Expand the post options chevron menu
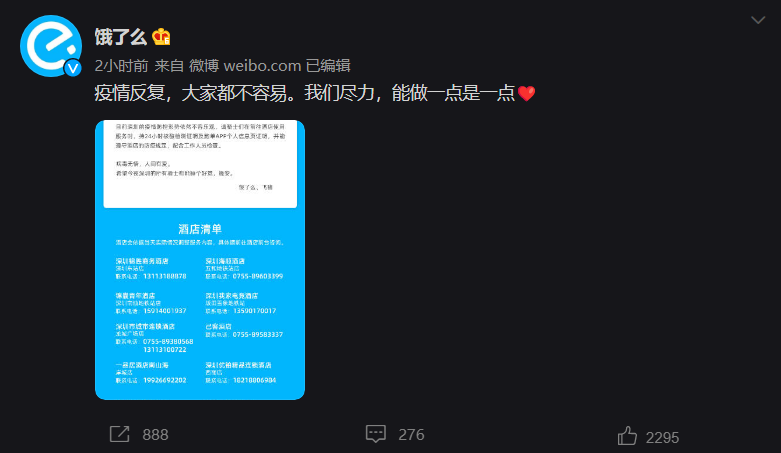 click(758, 20)
